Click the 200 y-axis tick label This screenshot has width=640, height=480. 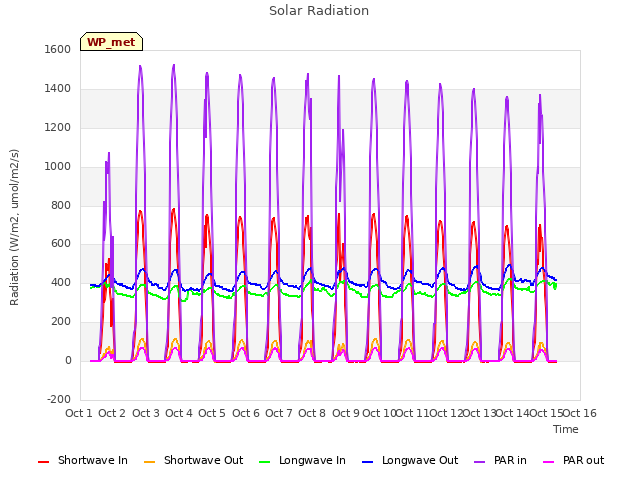pos(61,322)
